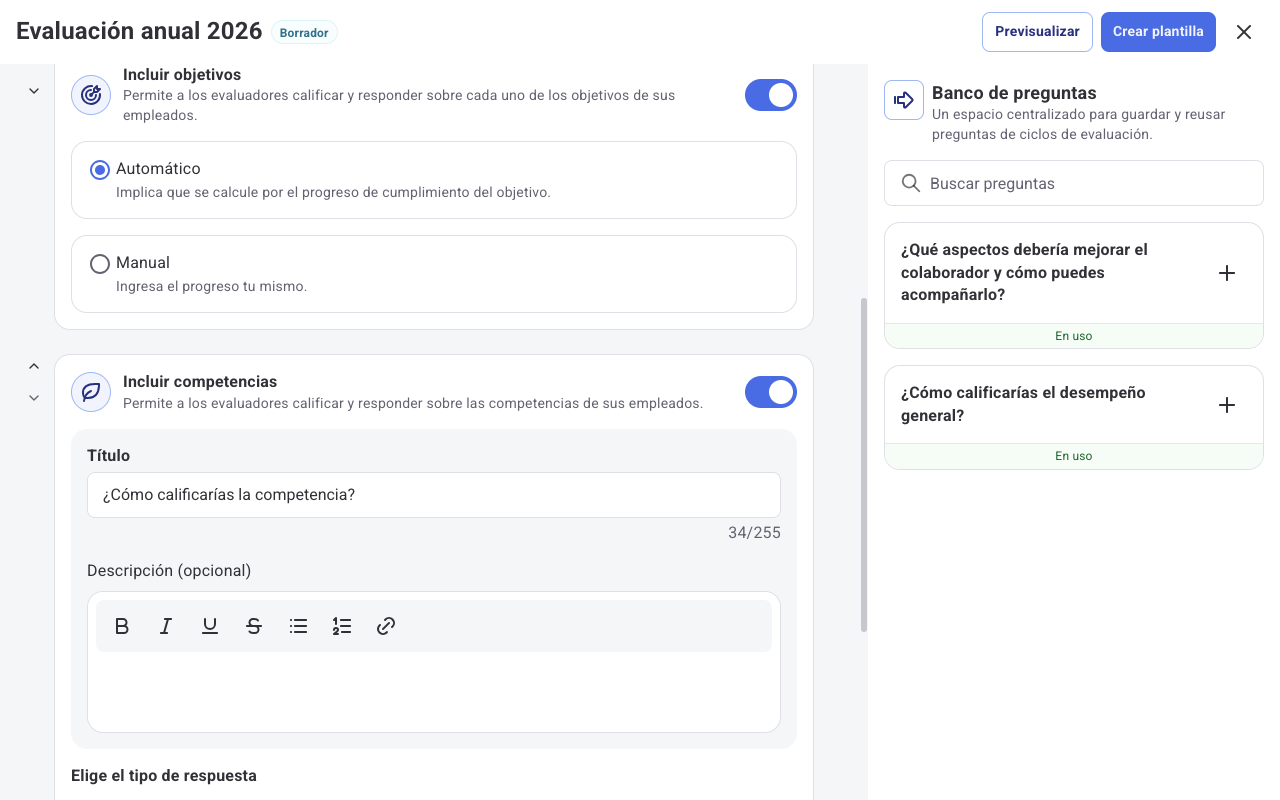Move the objectives section down

pos(34,91)
